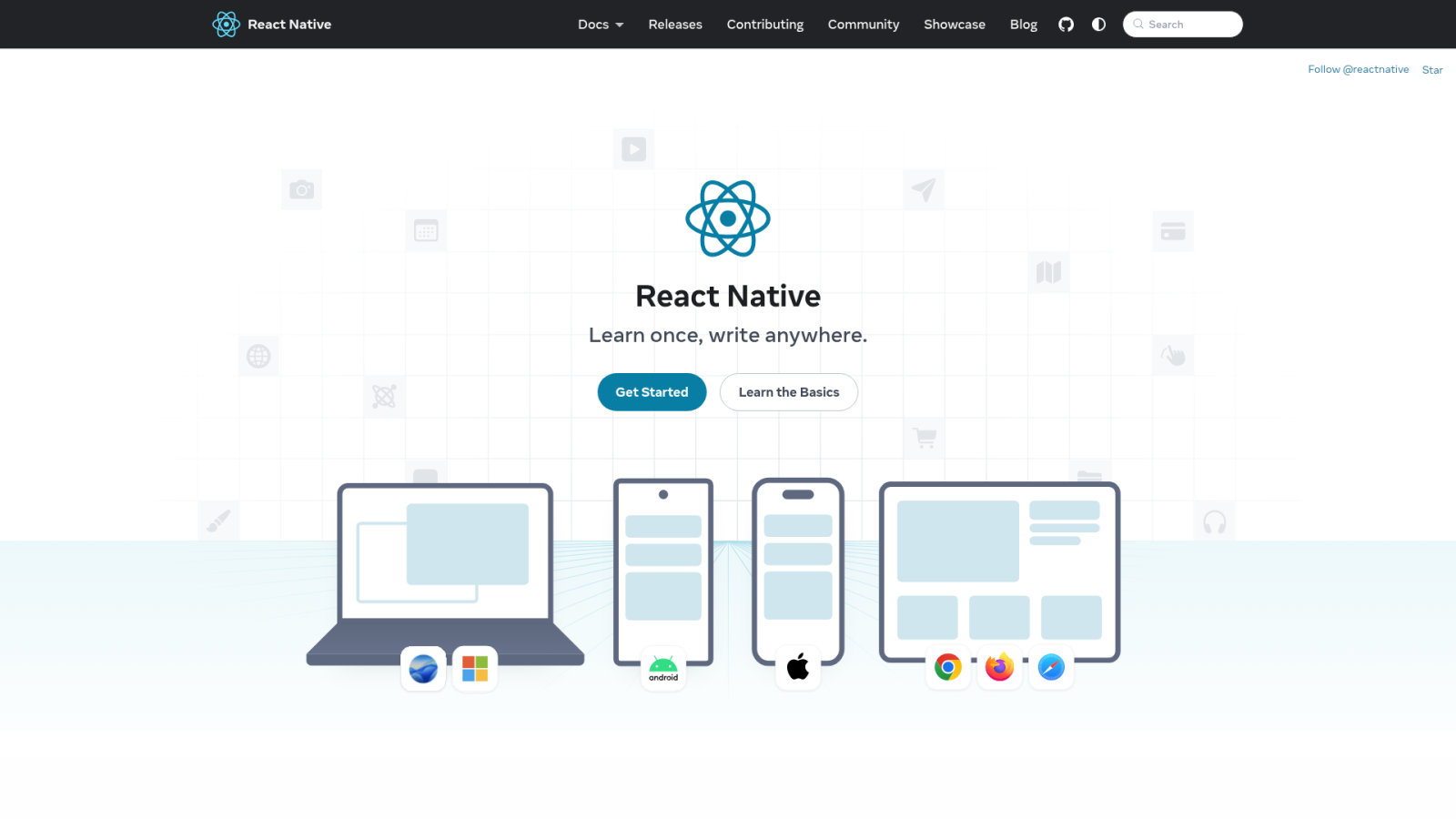Screen dimensions: 1456x819
Task: Click the shopping cart background icon
Action: click(x=925, y=439)
